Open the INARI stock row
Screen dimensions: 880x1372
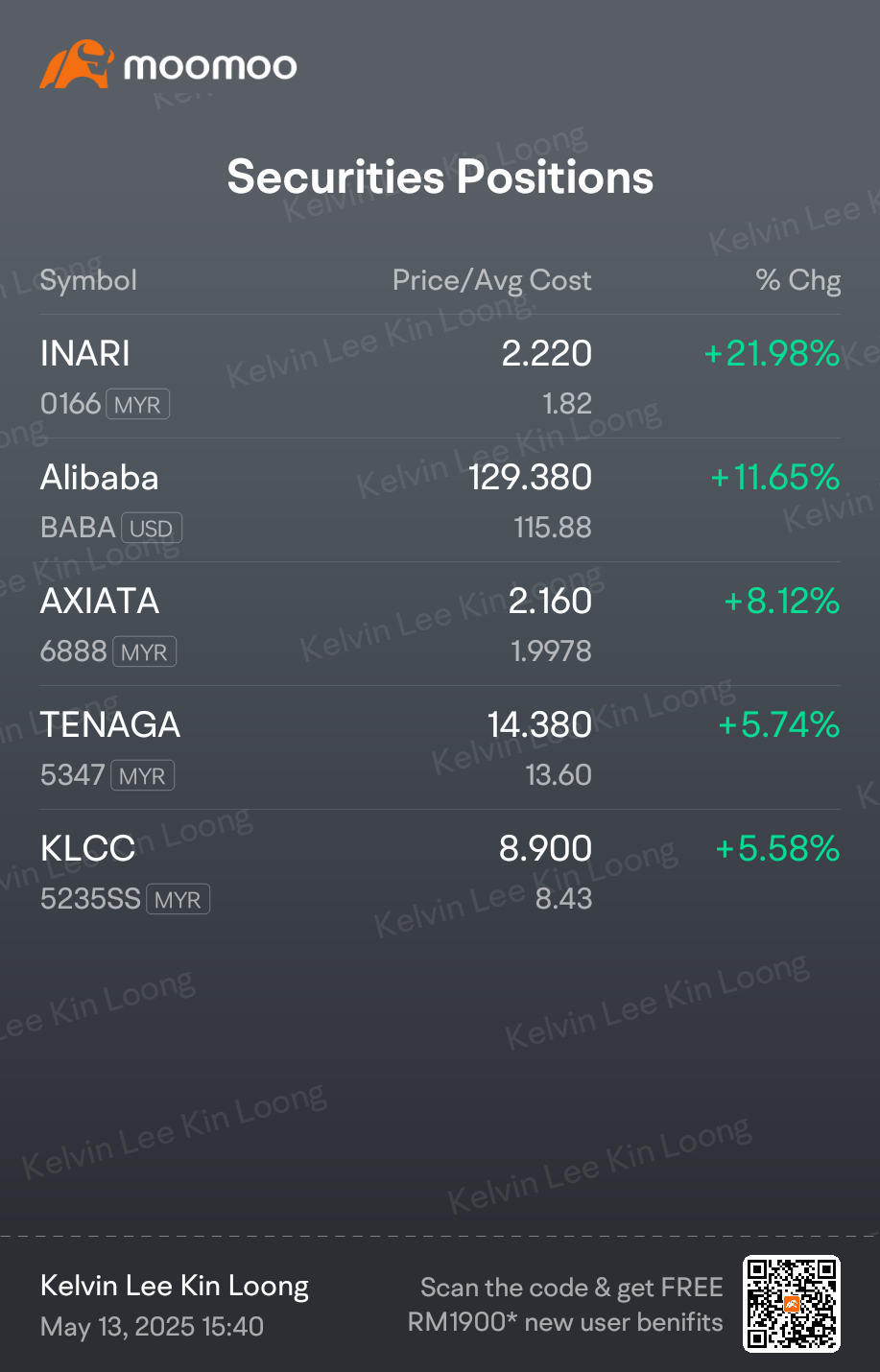click(x=440, y=377)
